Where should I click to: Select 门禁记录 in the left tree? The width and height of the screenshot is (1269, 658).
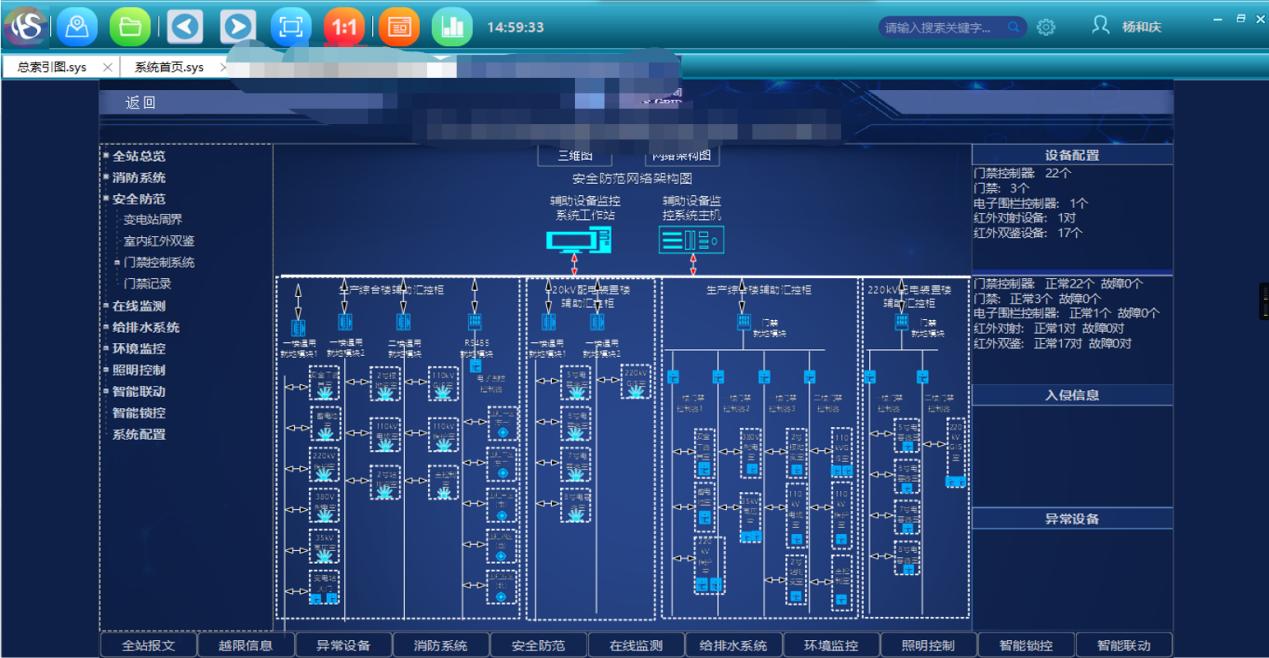point(147,284)
